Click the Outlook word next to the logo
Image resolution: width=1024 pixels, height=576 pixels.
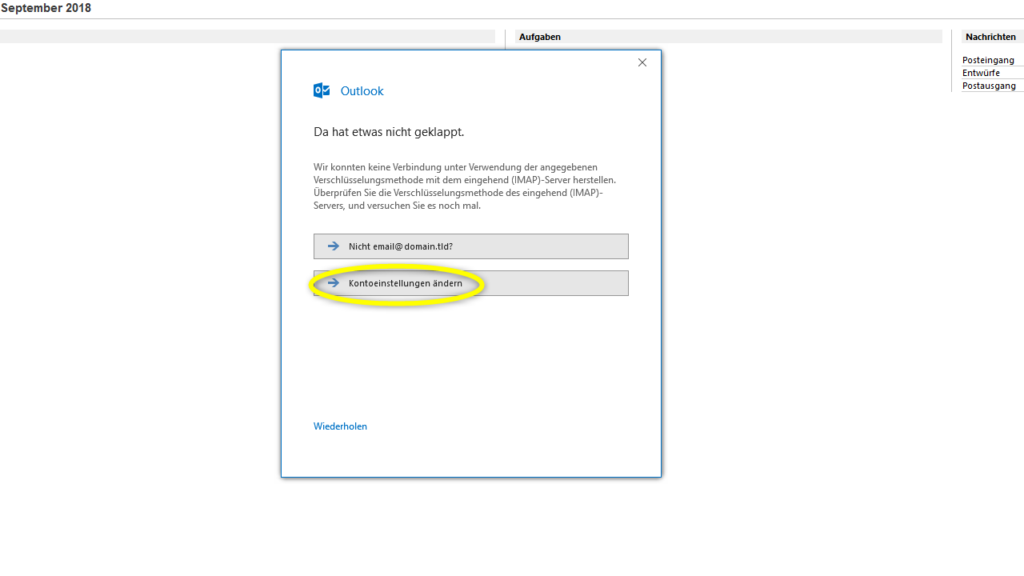coord(361,91)
